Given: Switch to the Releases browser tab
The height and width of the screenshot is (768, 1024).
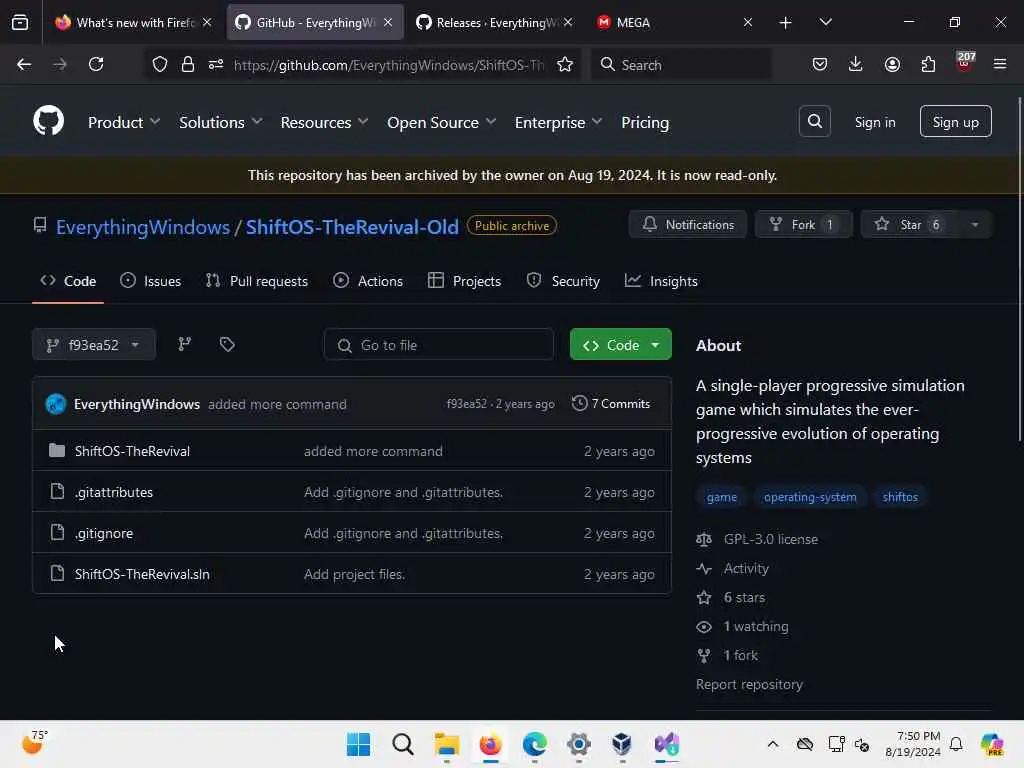Looking at the screenshot, I should pyautogui.click(x=495, y=22).
